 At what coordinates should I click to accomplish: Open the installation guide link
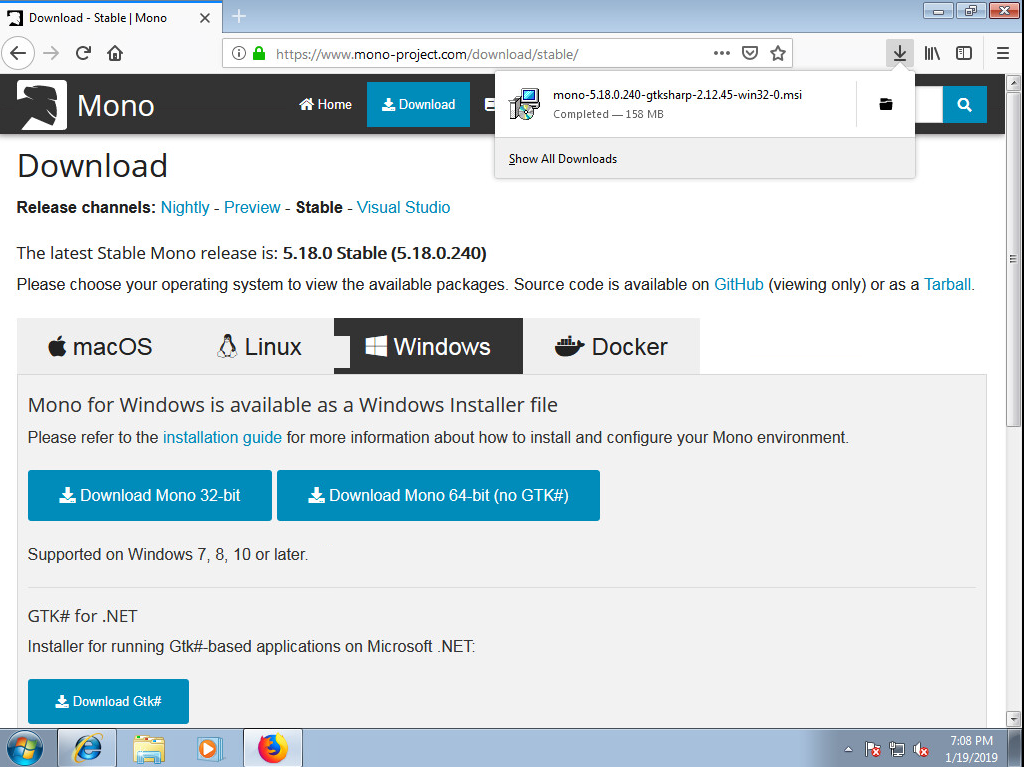222,438
